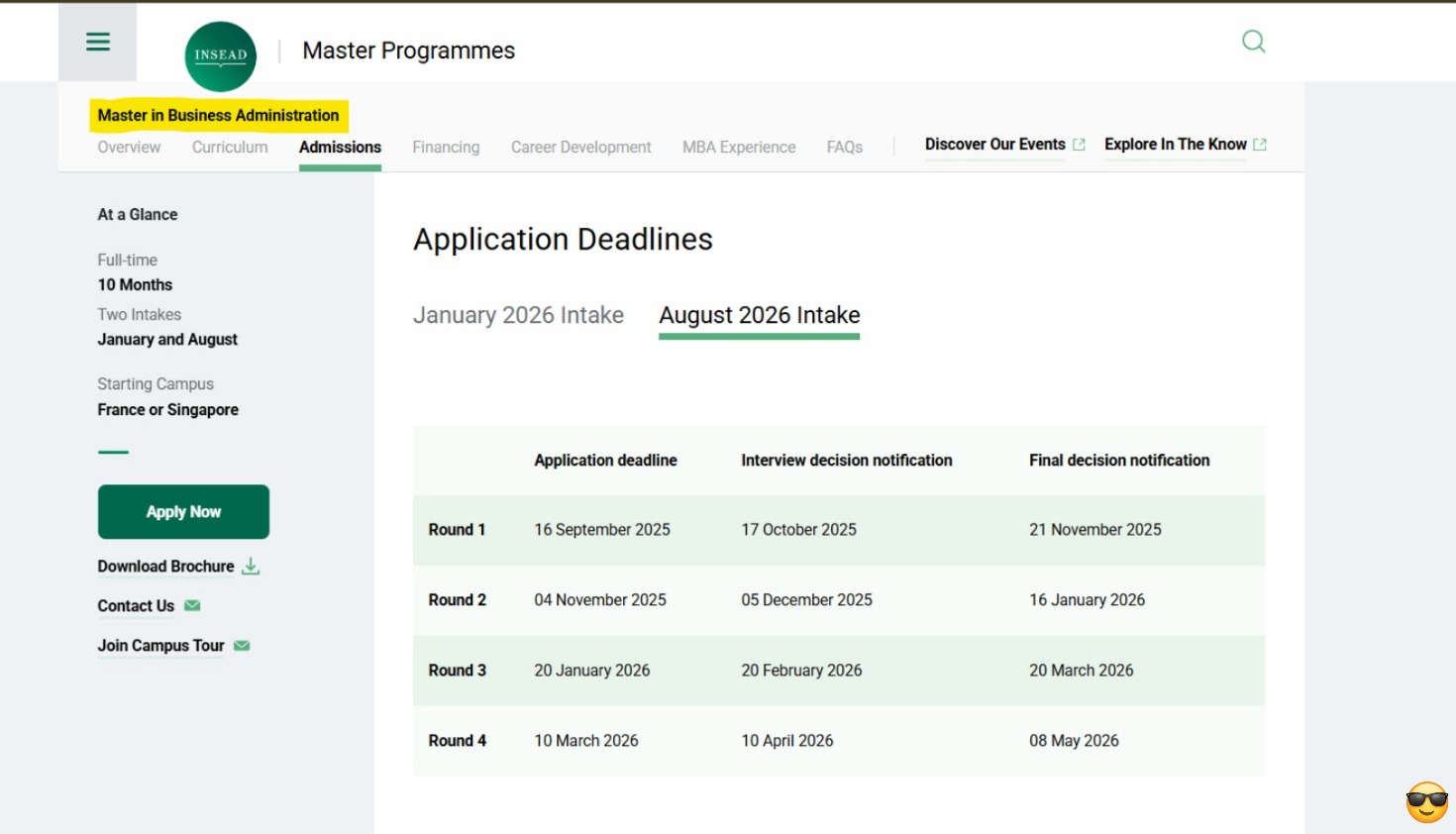This screenshot has width=1456, height=834.
Task: Open the hamburger navigation menu
Action: coord(97,42)
